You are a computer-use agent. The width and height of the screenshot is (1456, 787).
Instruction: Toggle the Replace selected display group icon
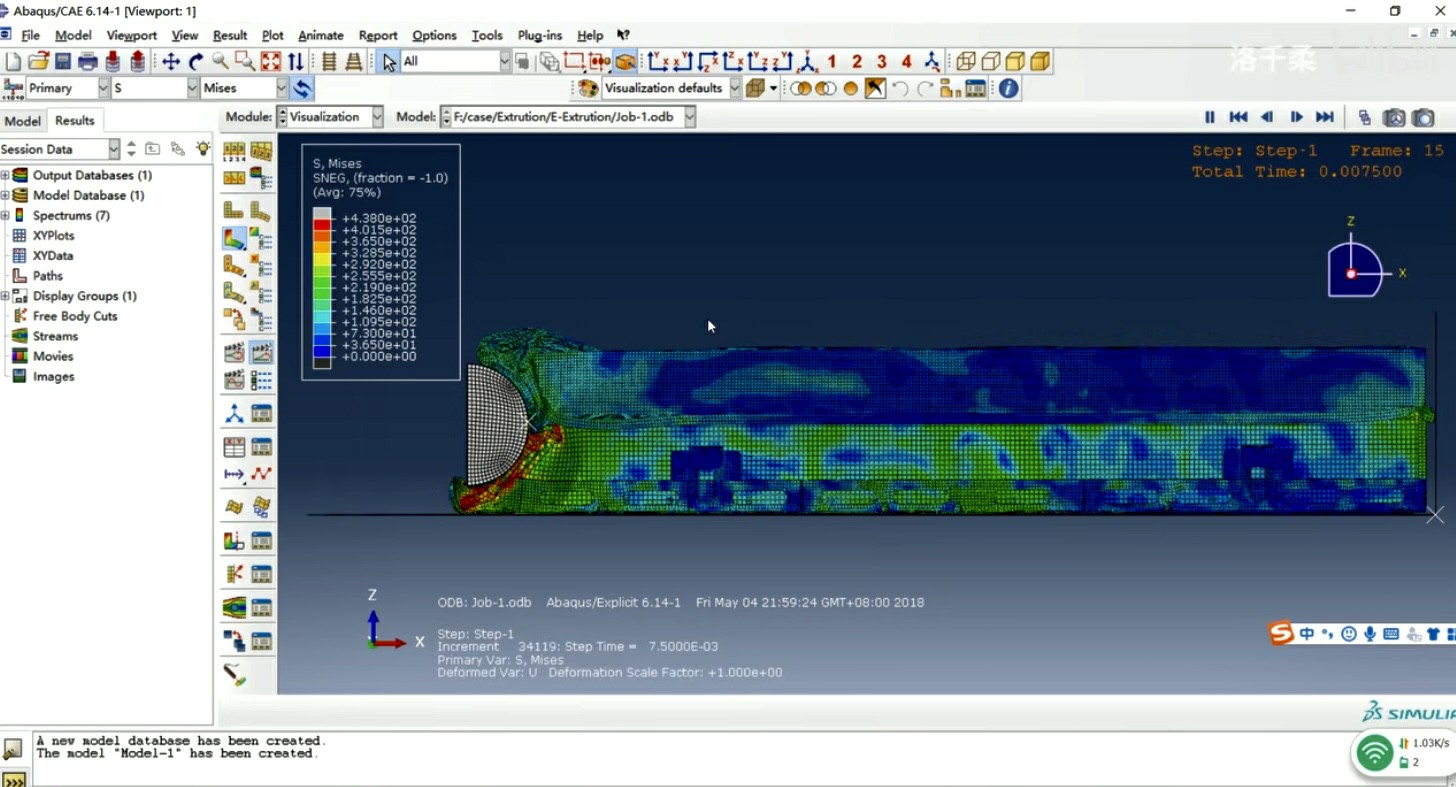[800, 89]
